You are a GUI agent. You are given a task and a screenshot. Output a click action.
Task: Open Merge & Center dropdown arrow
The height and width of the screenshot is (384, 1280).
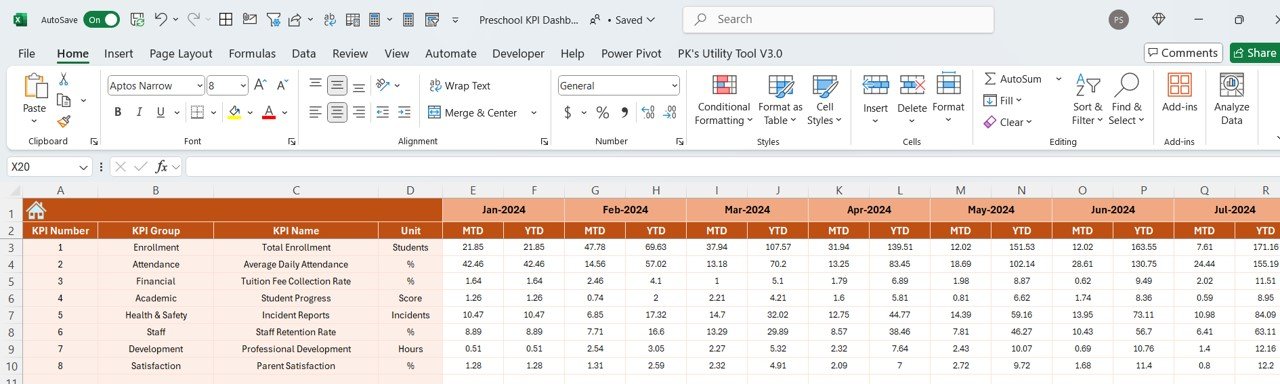[x=534, y=113]
